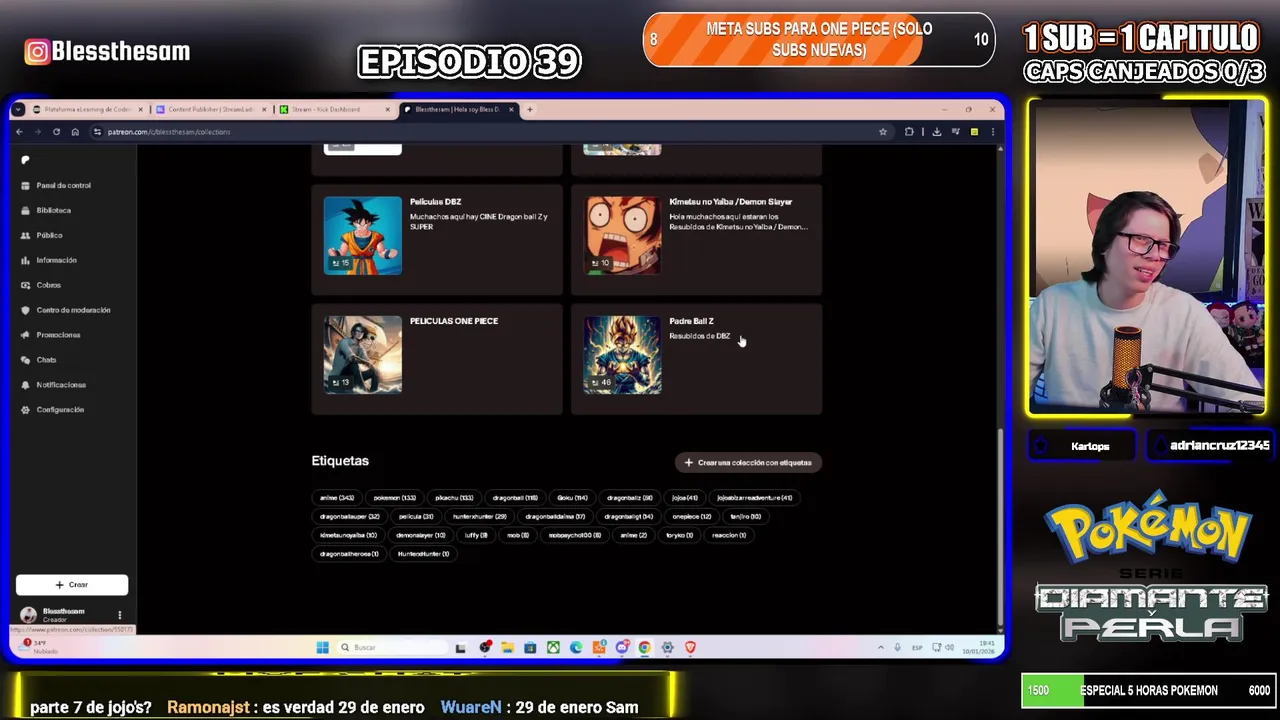Click the Cobros sidebar icon
Viewport: 1280px width, 720px height.
(26, 285)
